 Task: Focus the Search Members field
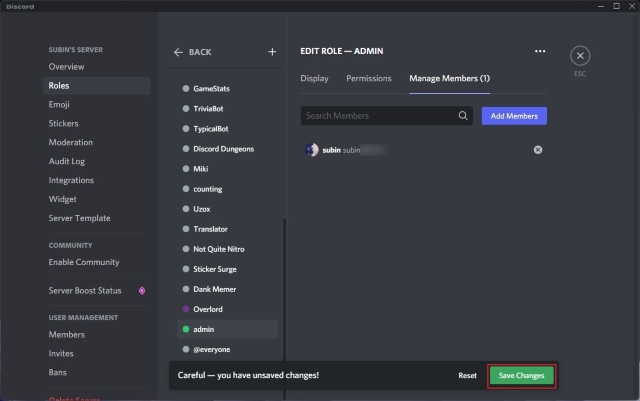point(387,116)
